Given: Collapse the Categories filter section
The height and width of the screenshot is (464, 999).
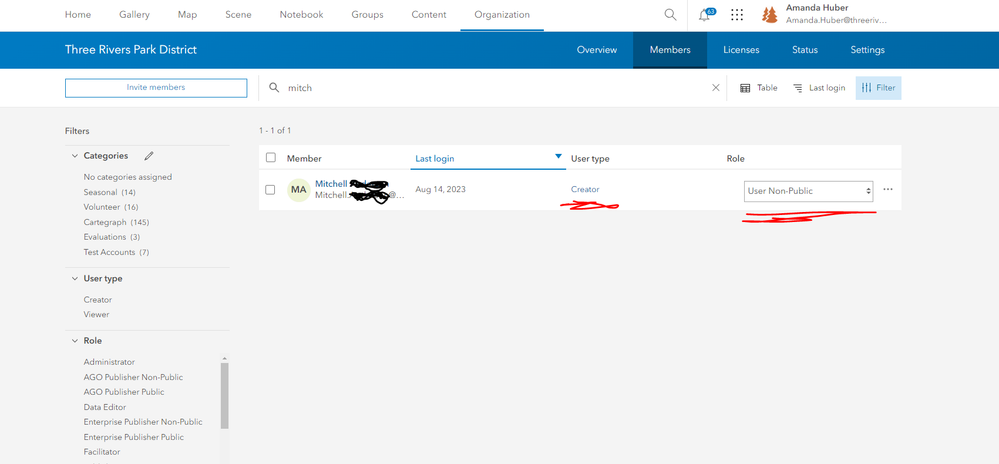Looking at the screenshot, I should click(75, 156).
